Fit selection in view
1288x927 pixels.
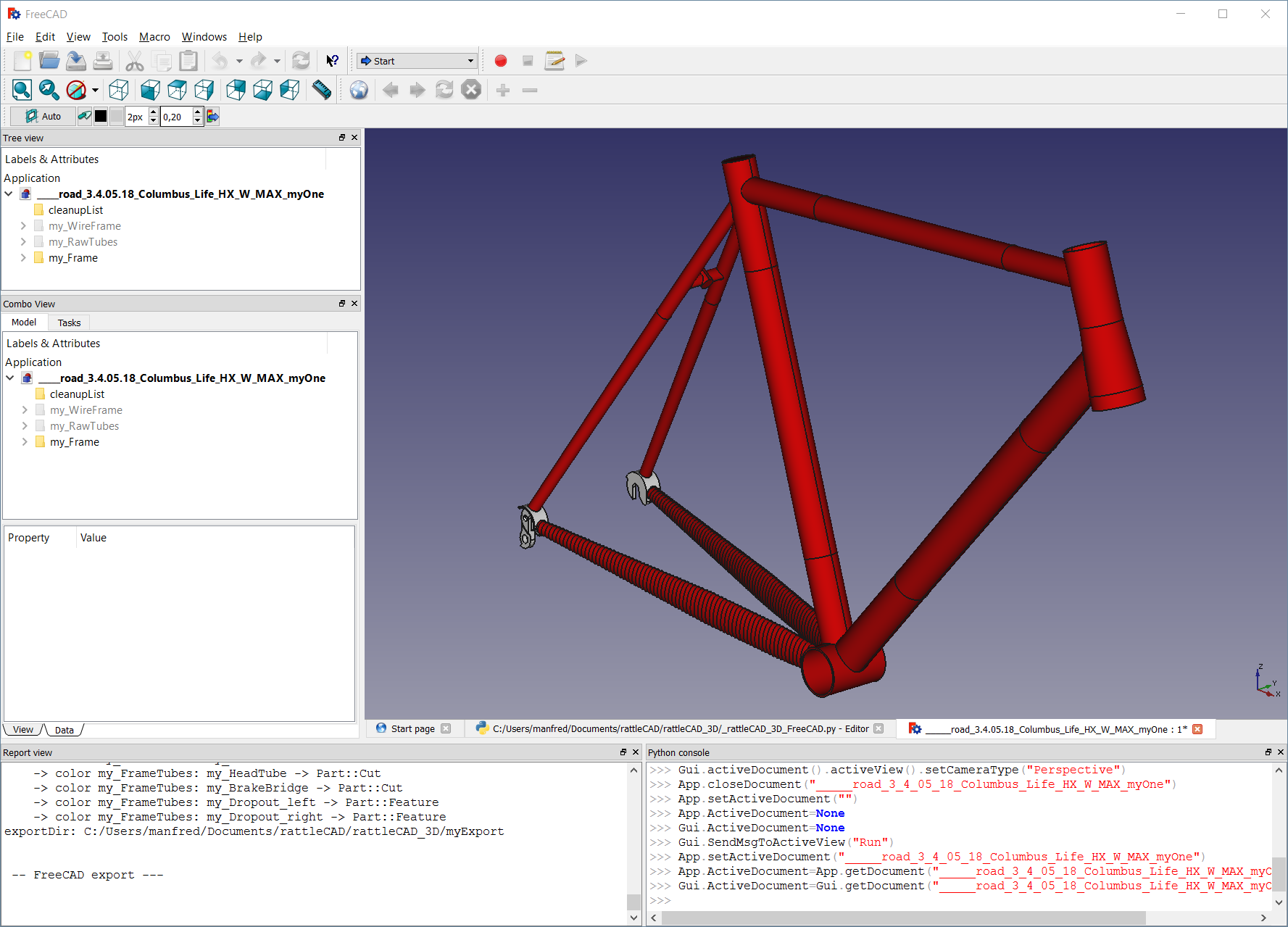(49, 90)
